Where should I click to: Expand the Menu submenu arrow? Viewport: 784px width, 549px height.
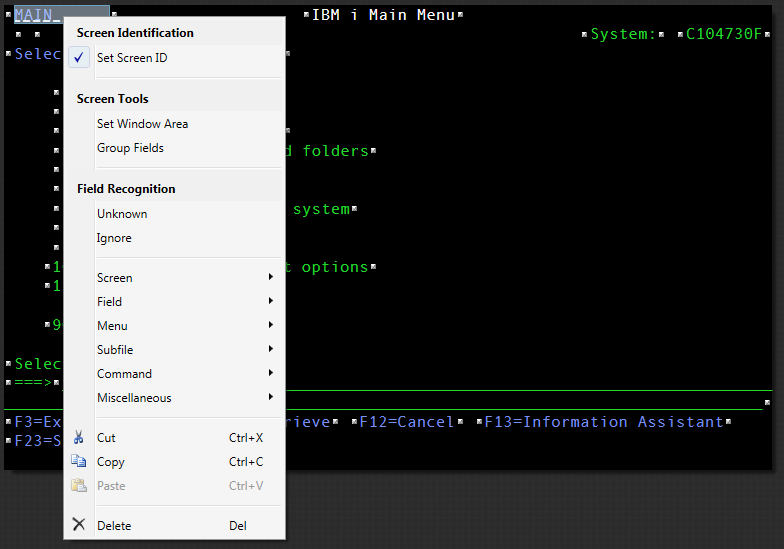(270, 325)
